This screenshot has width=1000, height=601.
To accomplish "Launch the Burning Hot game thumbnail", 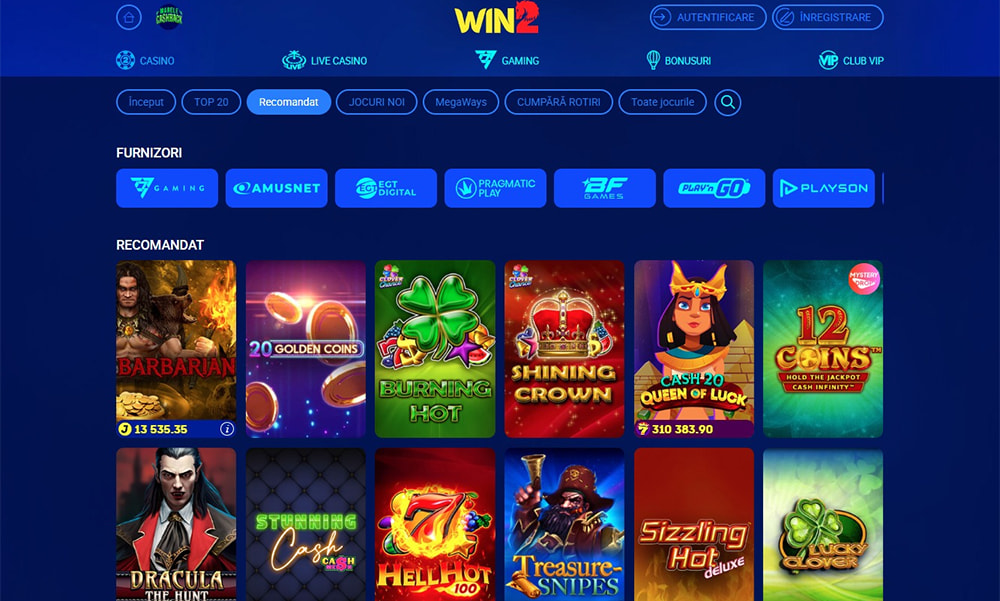I will (435, 349).
